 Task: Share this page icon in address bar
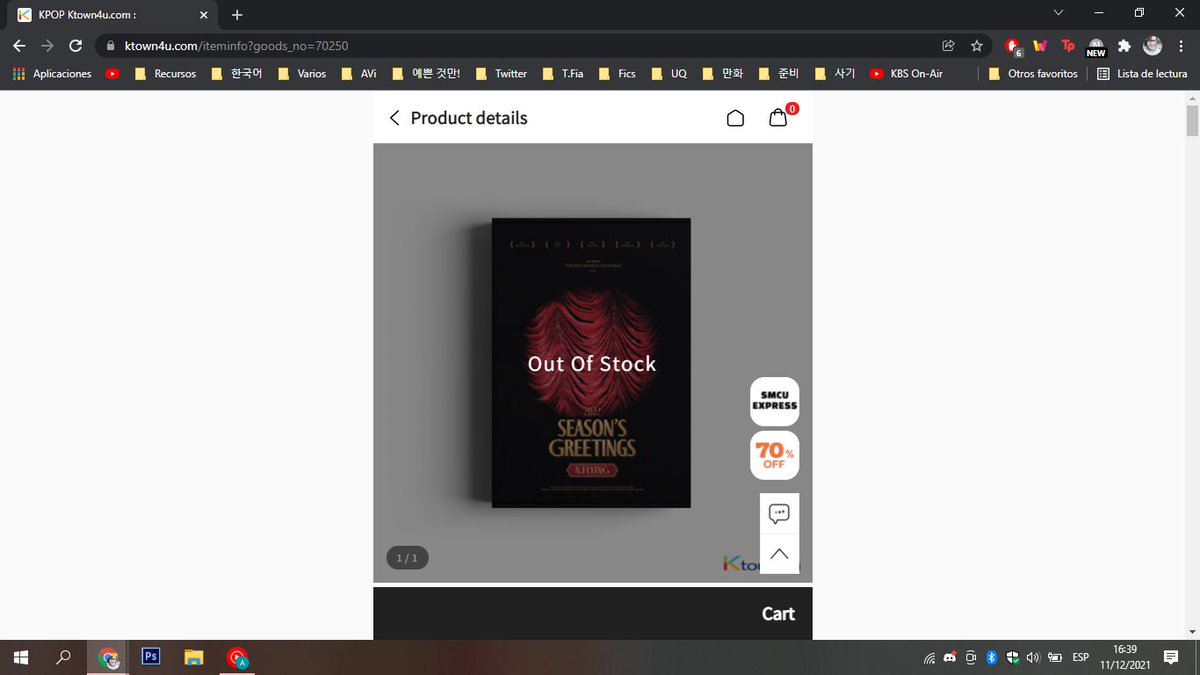pyautogui.click(x=948, y=46)
